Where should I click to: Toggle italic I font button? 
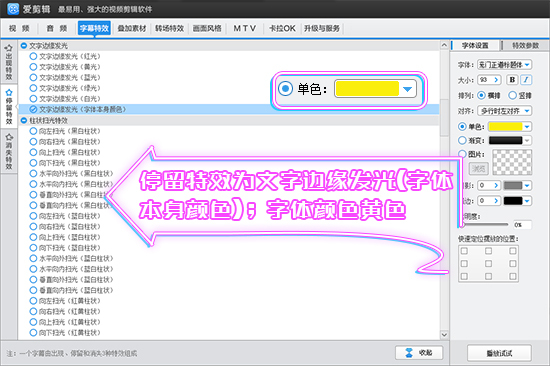(526, 80)
